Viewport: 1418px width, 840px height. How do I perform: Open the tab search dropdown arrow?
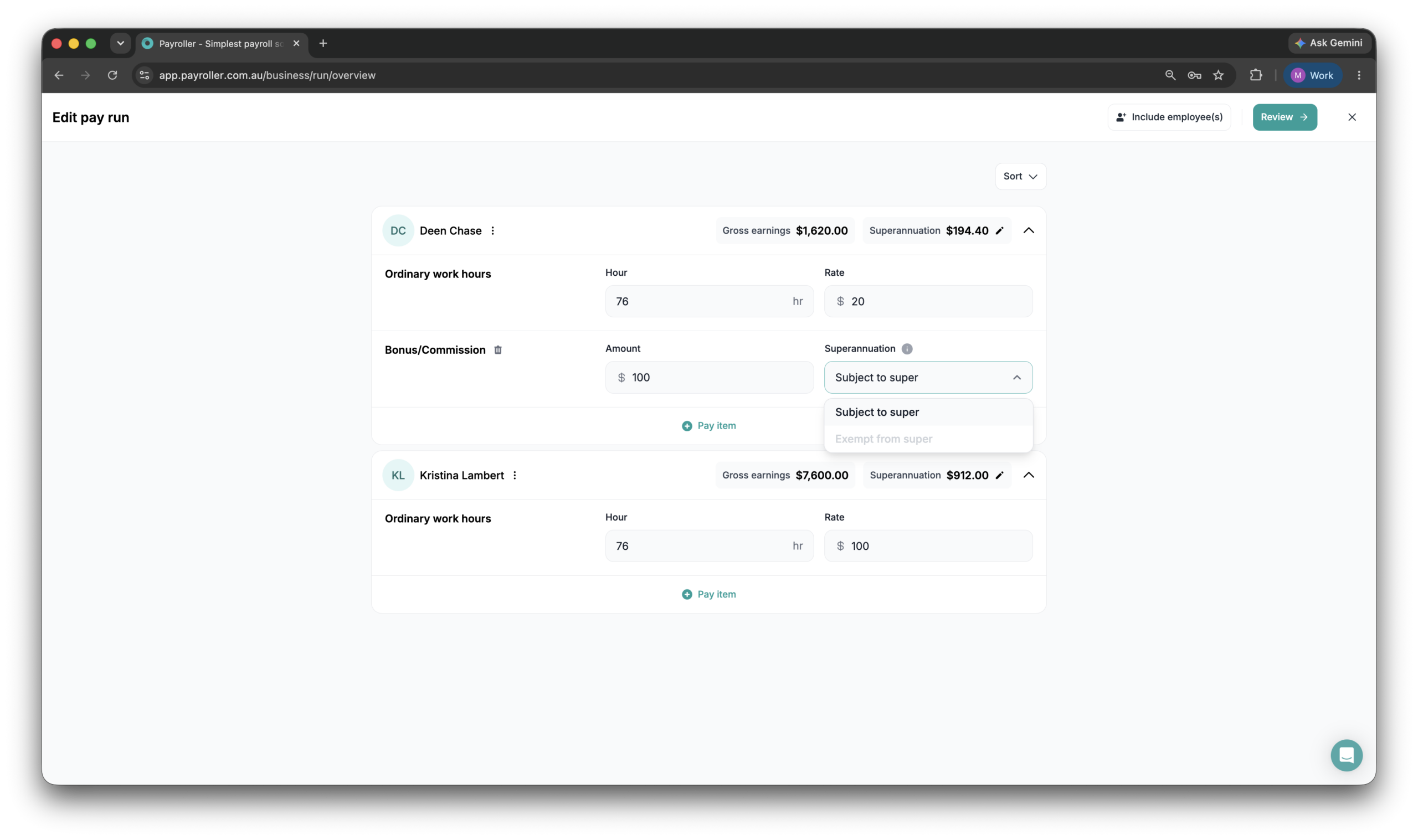[x=121, y=44]
